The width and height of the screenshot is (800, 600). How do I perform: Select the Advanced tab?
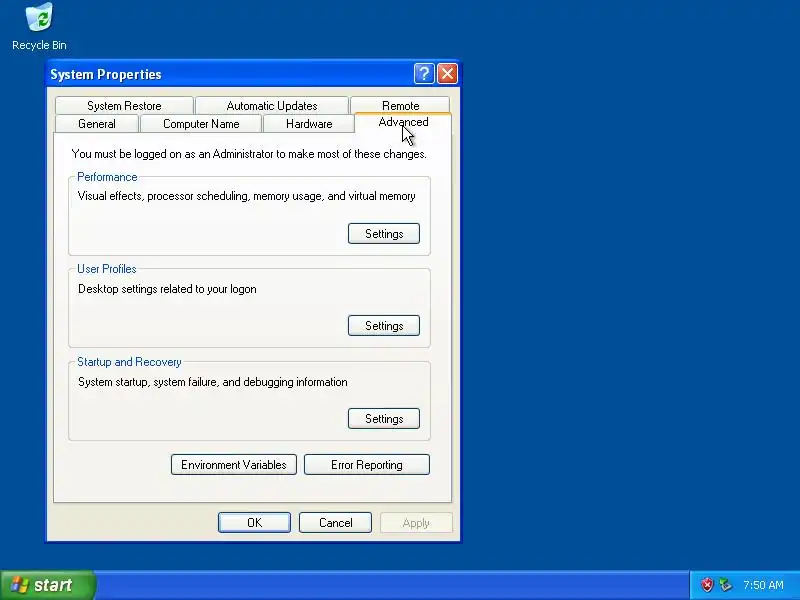point(403,122)
